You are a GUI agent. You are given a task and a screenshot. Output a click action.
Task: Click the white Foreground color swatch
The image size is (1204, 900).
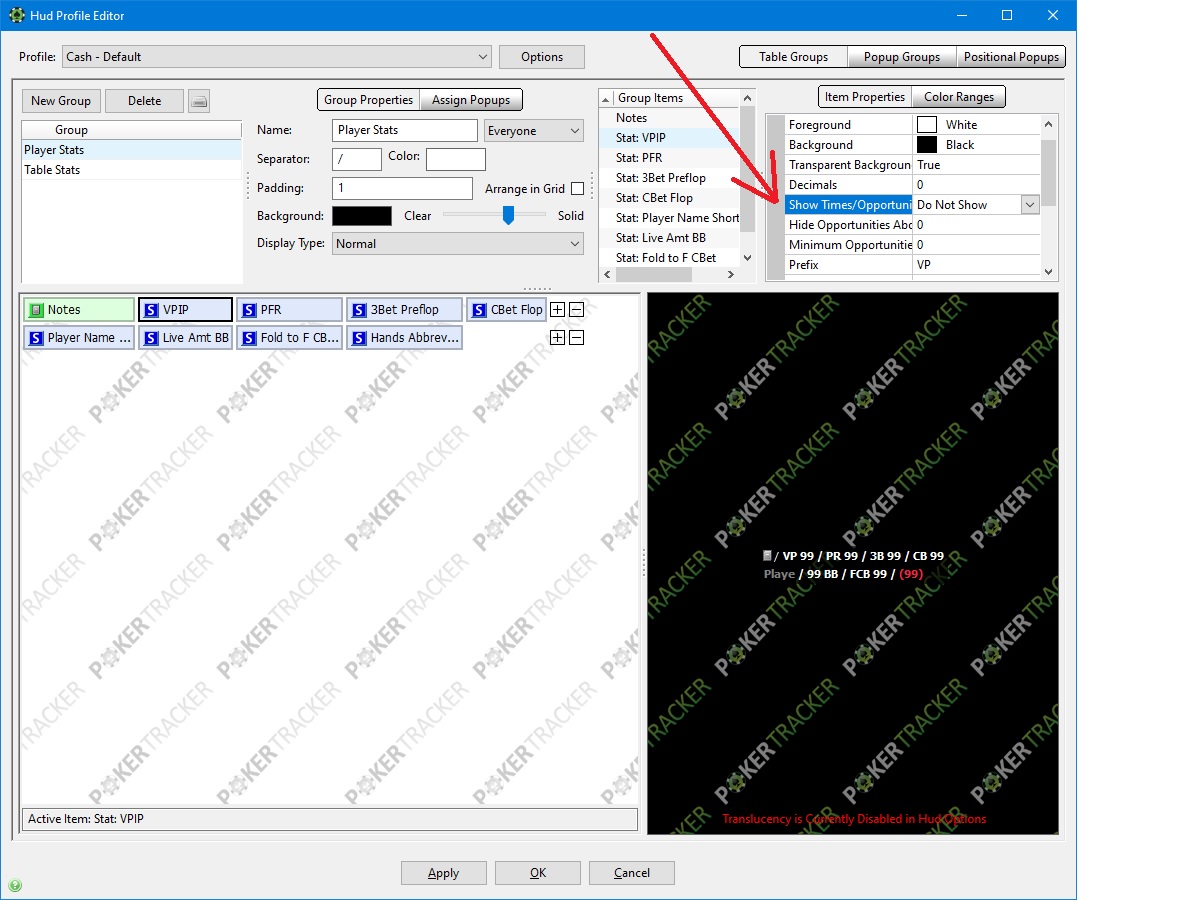927,125
